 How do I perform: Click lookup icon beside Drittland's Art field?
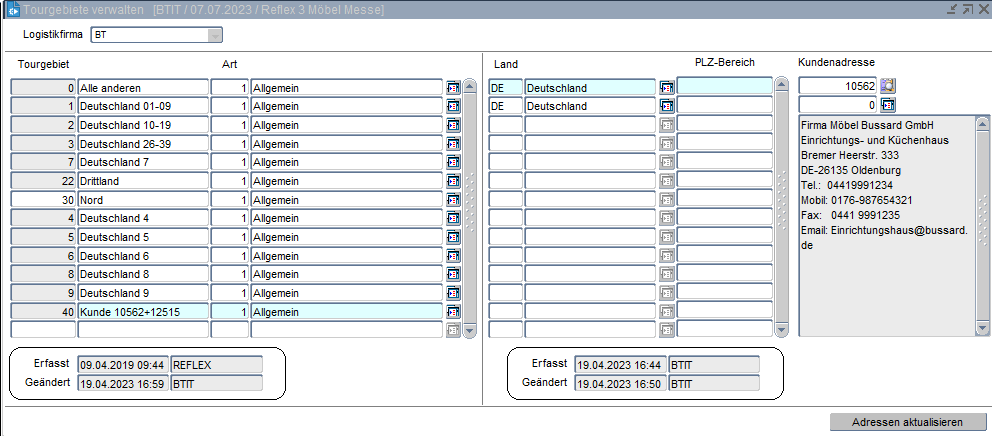click(x=453, y=181)
